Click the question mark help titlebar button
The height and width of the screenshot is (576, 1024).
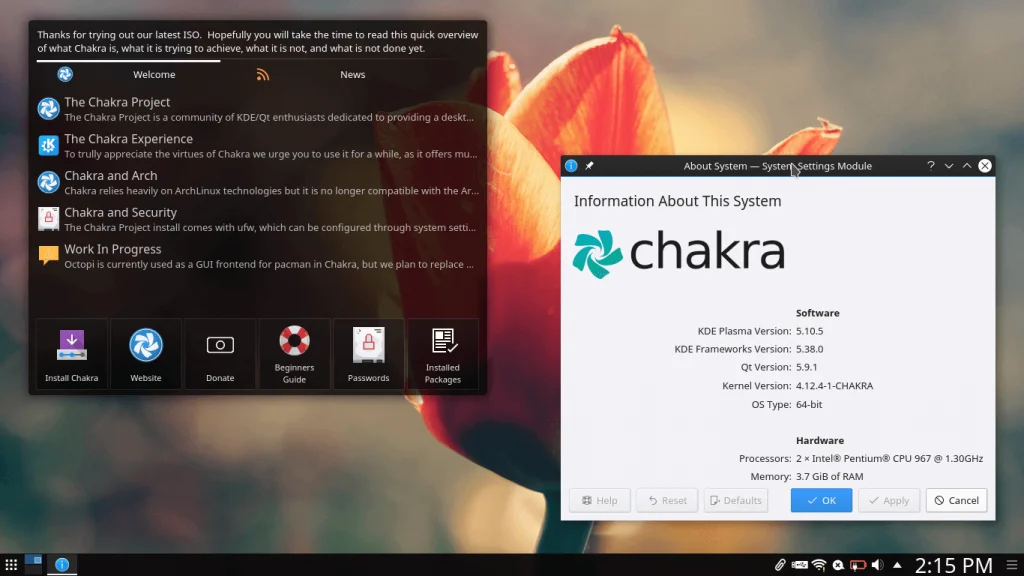pos(931,166)
